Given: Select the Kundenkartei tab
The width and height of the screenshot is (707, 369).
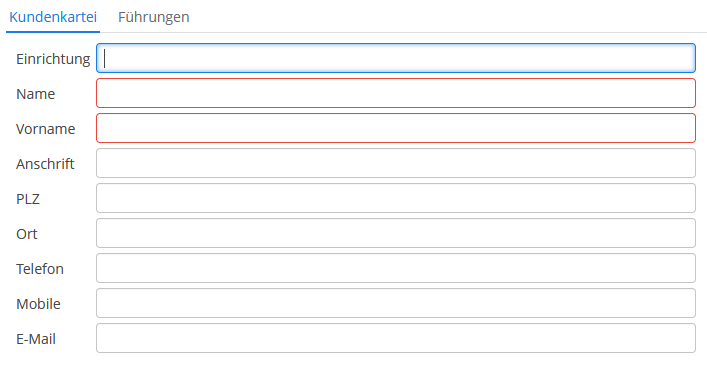Looking at the screenshot, I should [53, 17].
